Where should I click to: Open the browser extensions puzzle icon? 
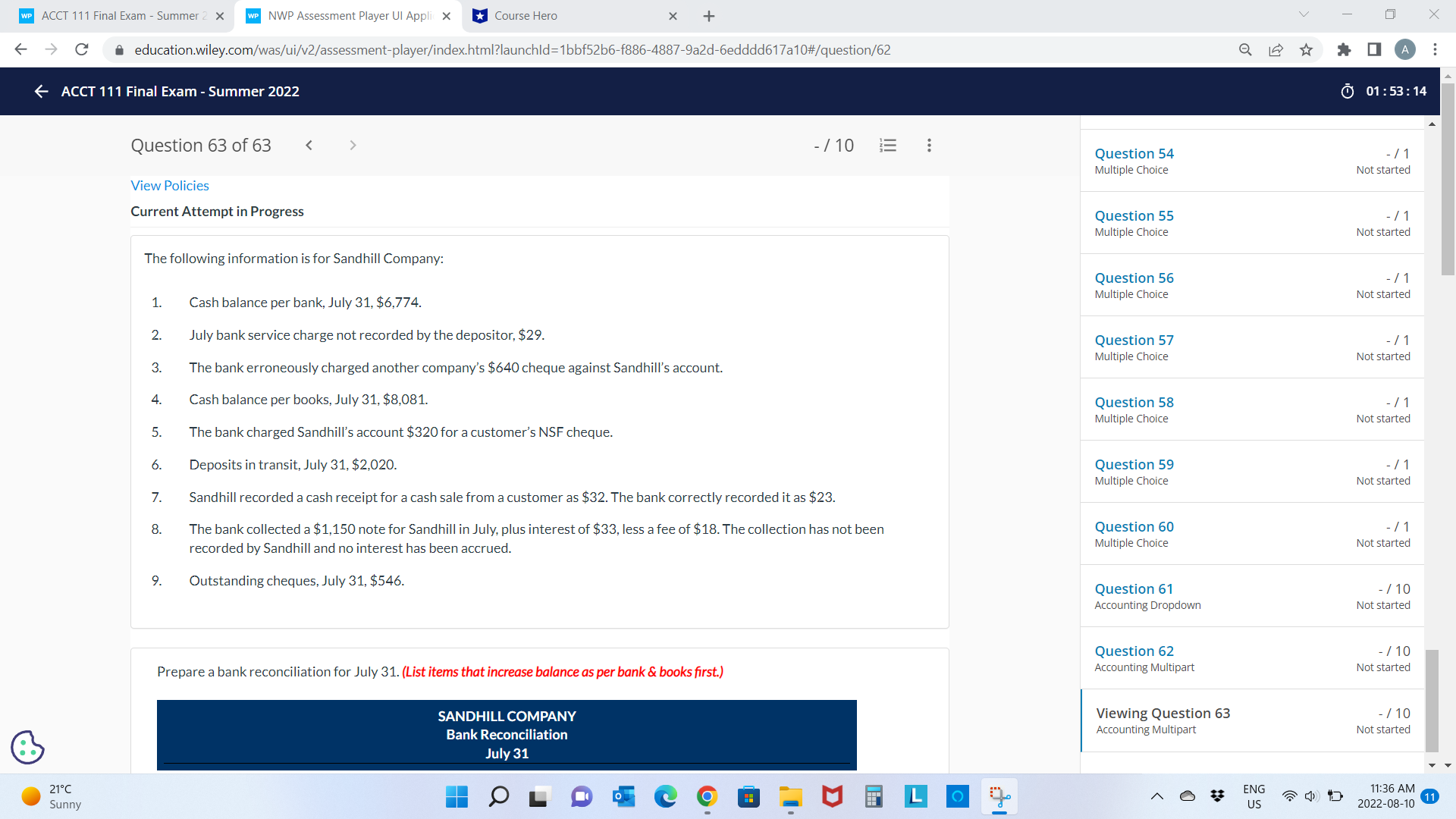coord(1345,49)
